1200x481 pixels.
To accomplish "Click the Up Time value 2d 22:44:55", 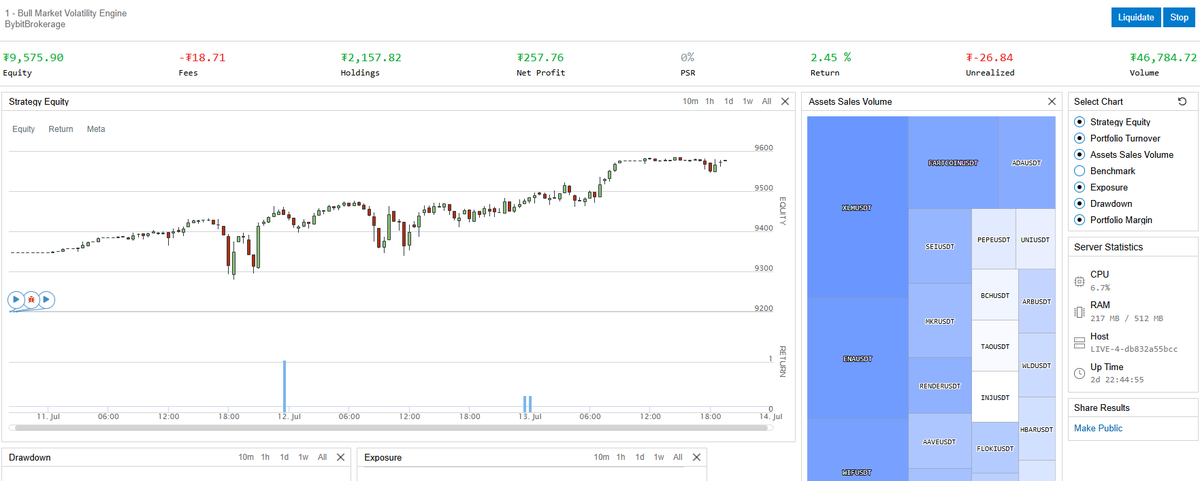I will pyautogui.click(x=1117, y=380).
